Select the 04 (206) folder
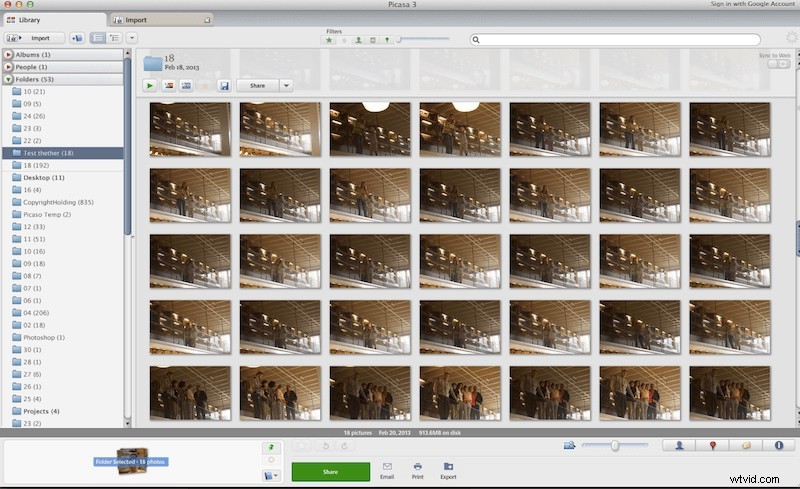 click(63, 313)
